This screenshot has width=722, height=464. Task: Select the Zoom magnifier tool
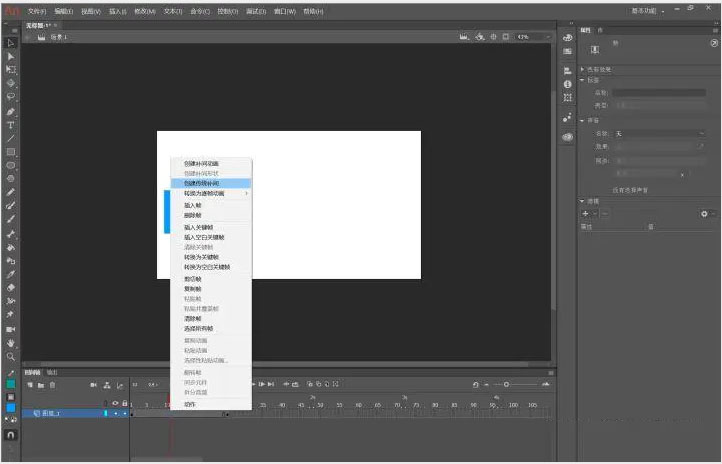click(11, 356)
